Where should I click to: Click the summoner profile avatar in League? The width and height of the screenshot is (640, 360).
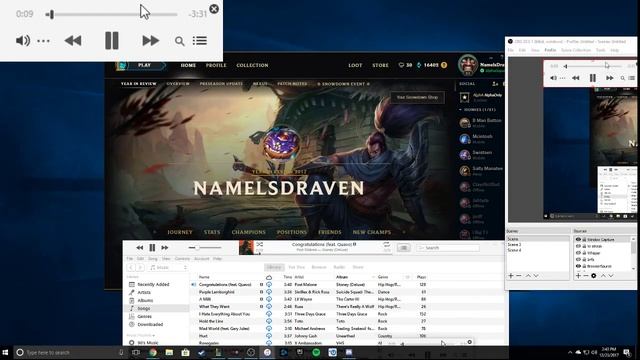click(x=468, y=64)
